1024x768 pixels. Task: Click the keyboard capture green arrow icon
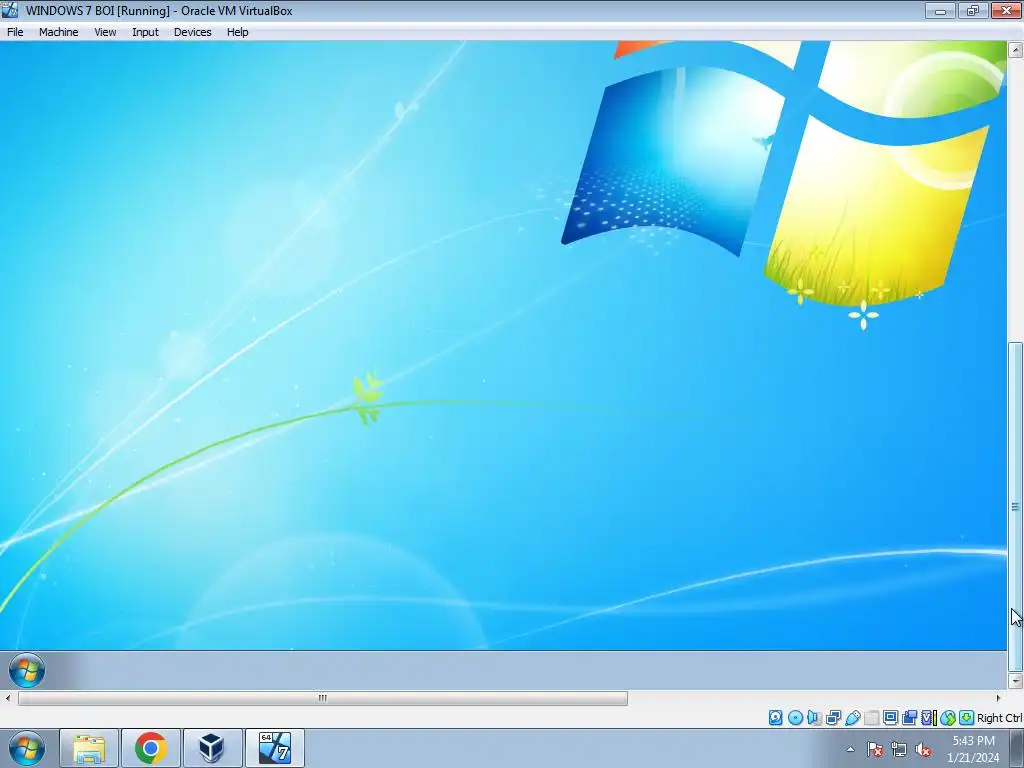[967, 718]
